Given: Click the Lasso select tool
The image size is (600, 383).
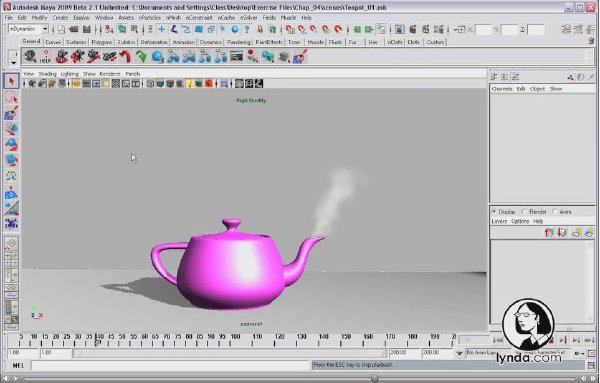Looking at the screenshot, I should [x=11, y=98].
